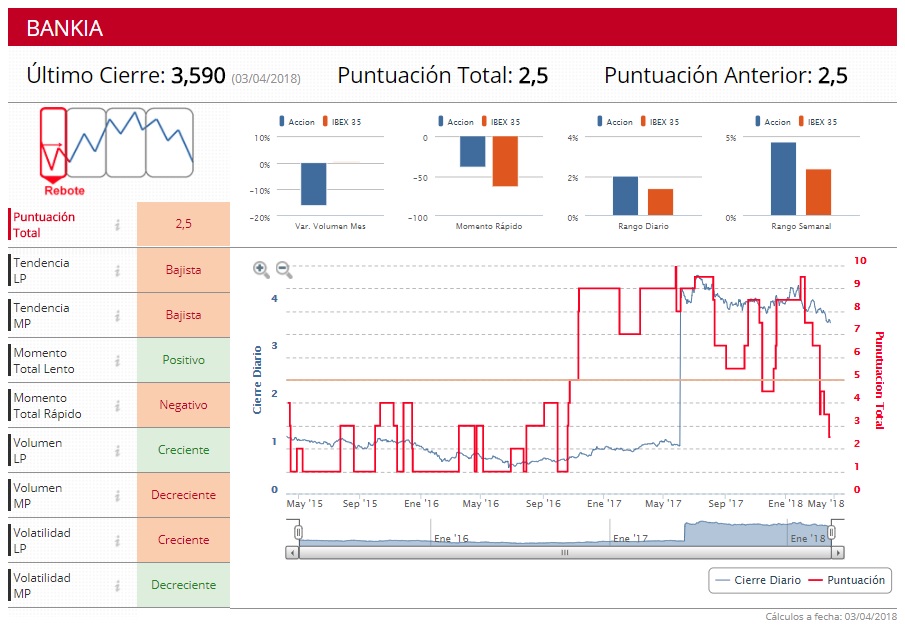905x629 pixels.
Task: Click the Momento Rápido chart label
Action: [489, 226]
